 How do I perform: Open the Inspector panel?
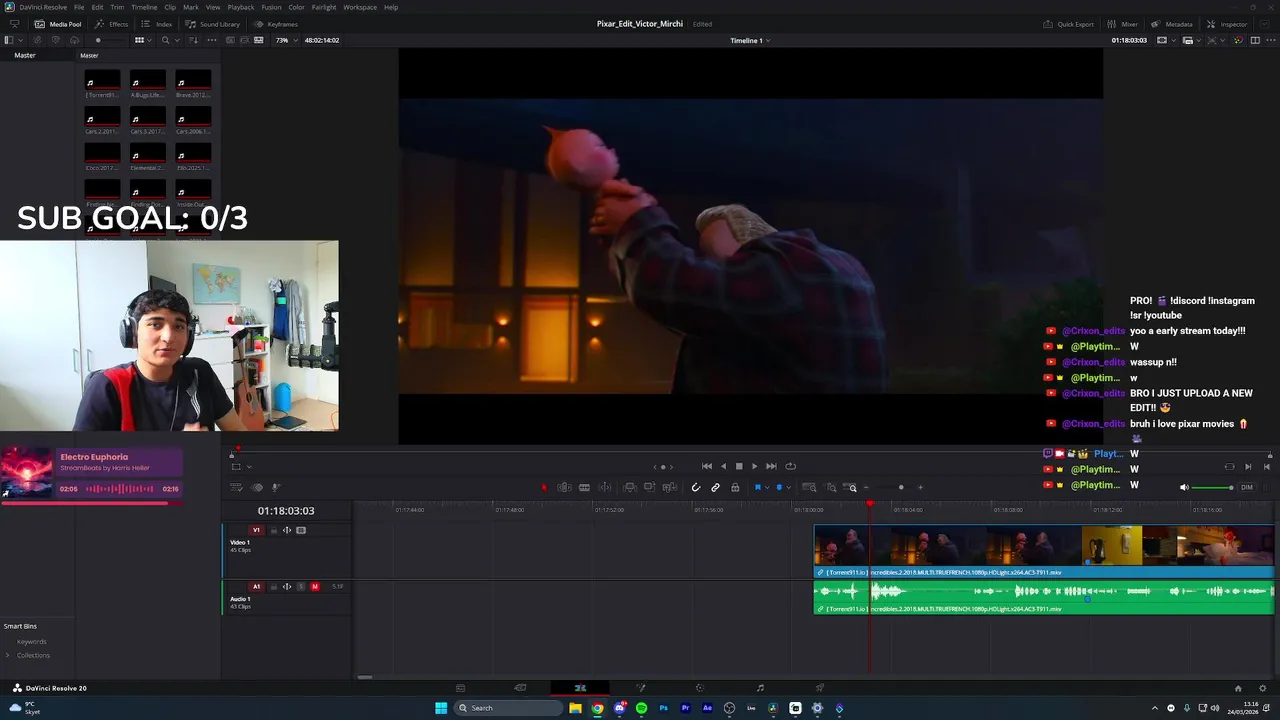click(1226, 24)
